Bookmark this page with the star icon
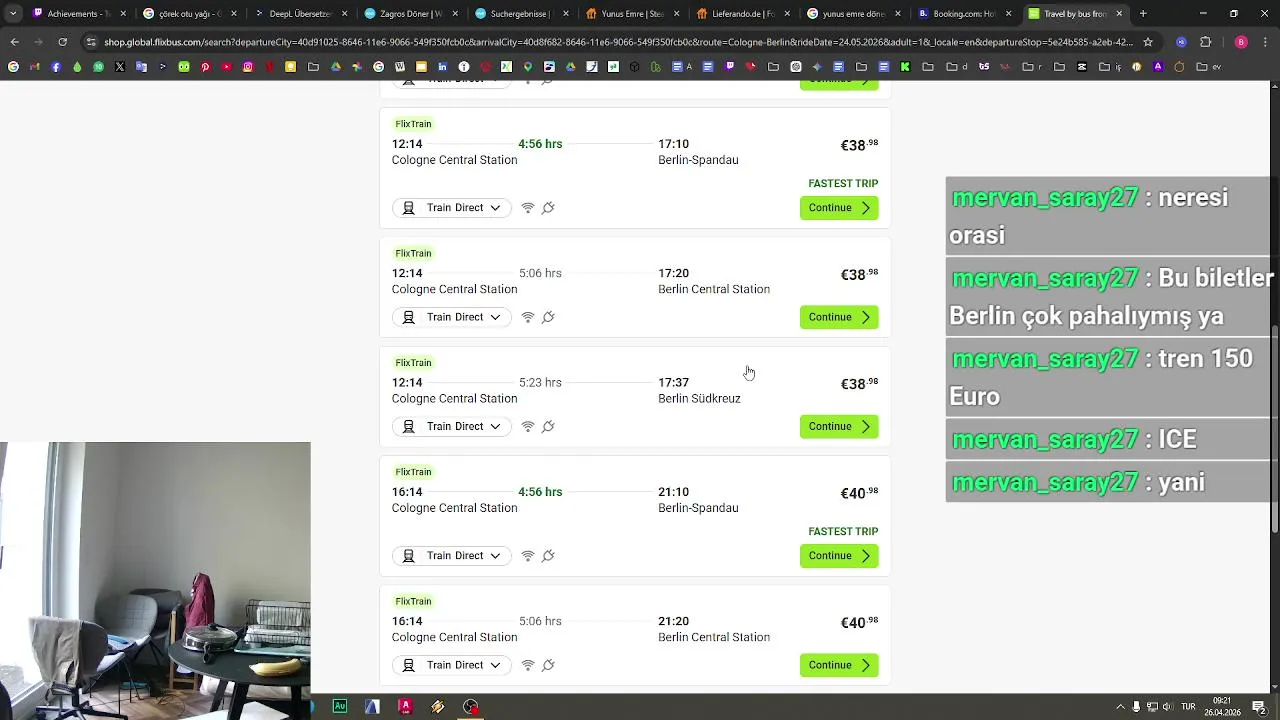 [1148, 42]
